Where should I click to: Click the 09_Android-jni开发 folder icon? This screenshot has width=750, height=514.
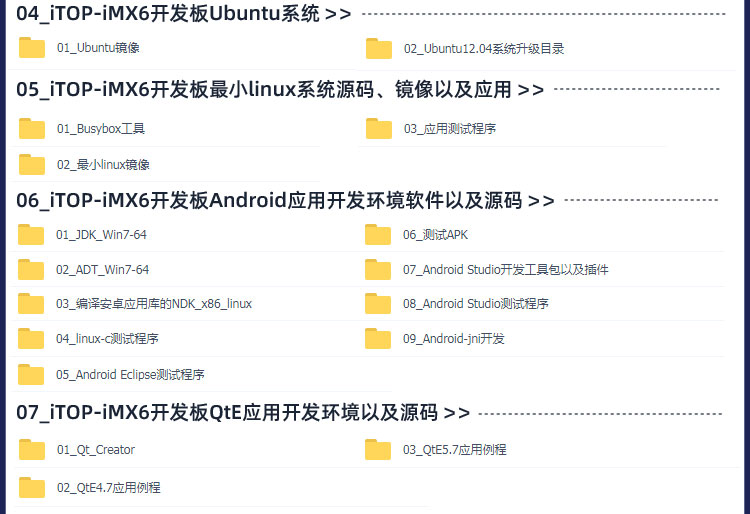(378, 339)
